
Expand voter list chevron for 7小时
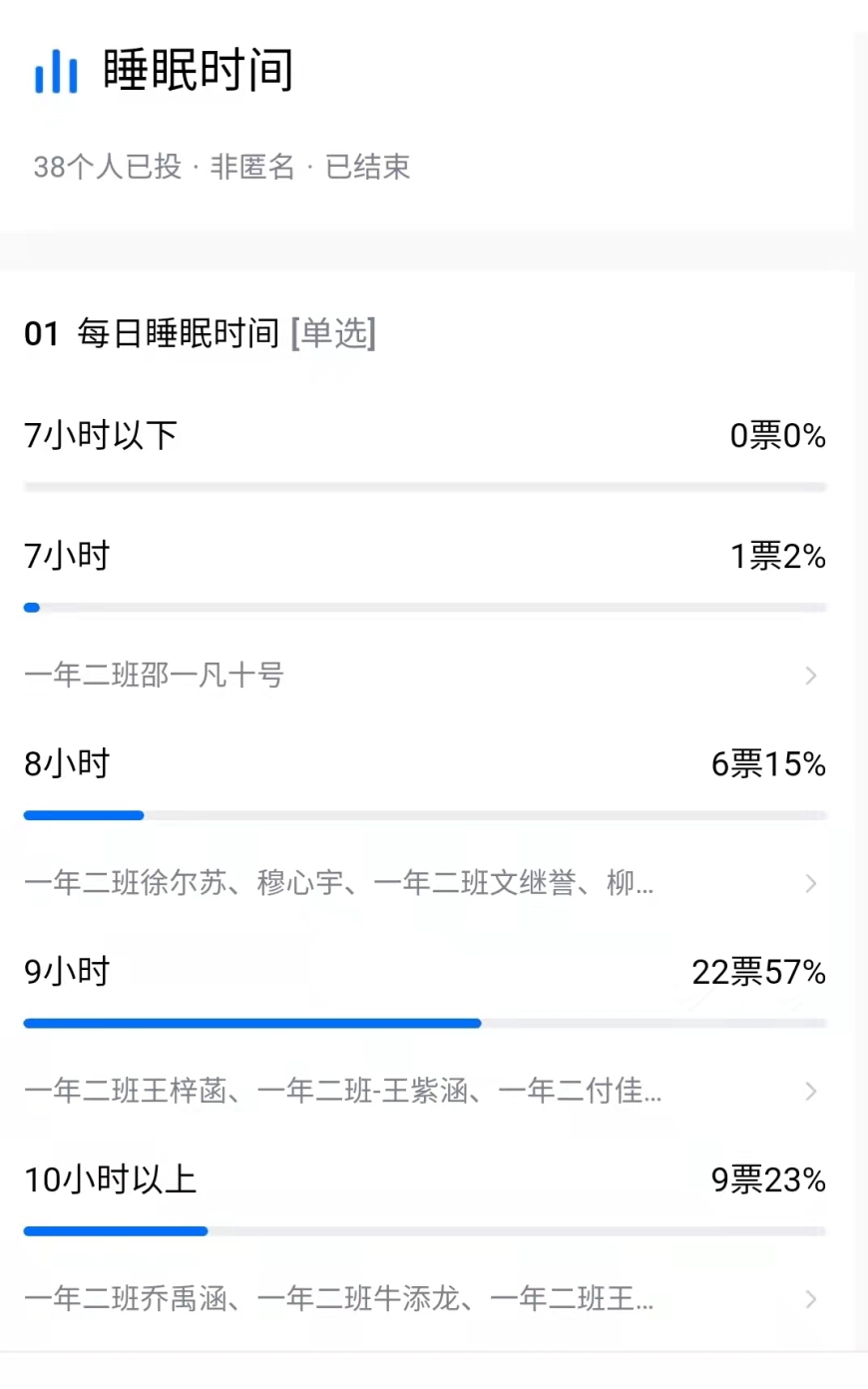(811, 676)
